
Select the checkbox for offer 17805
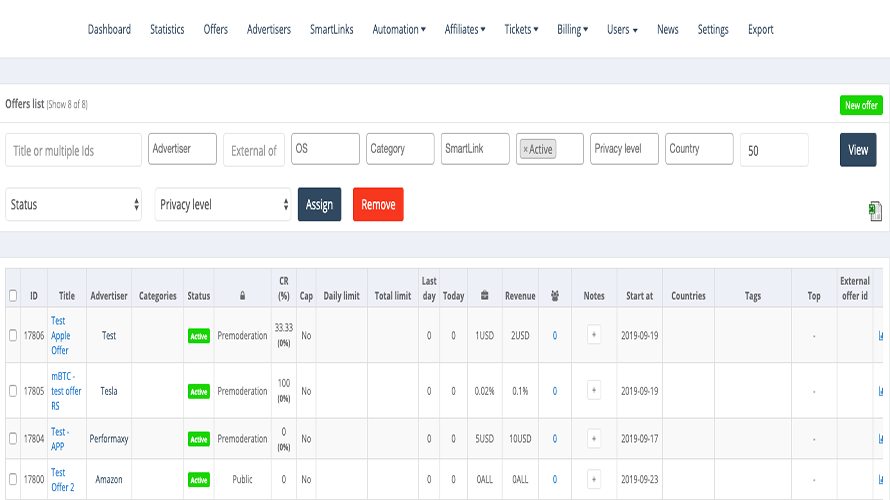tap(13, 391)
